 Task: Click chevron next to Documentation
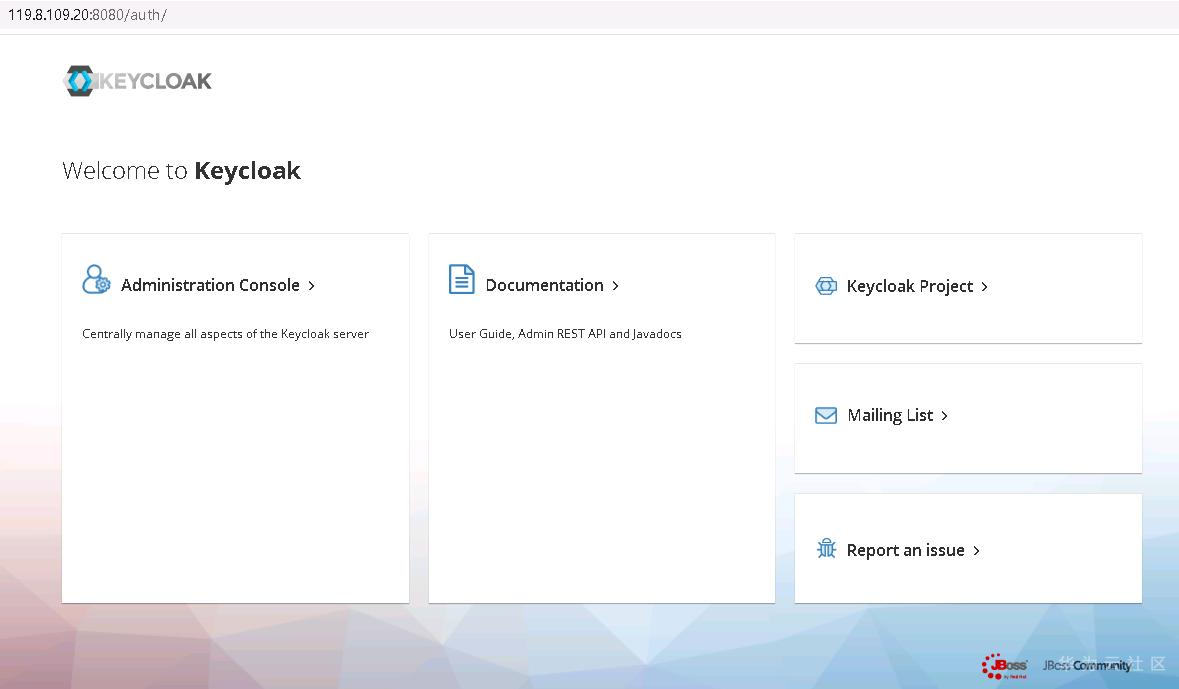(x=615, y=286)
